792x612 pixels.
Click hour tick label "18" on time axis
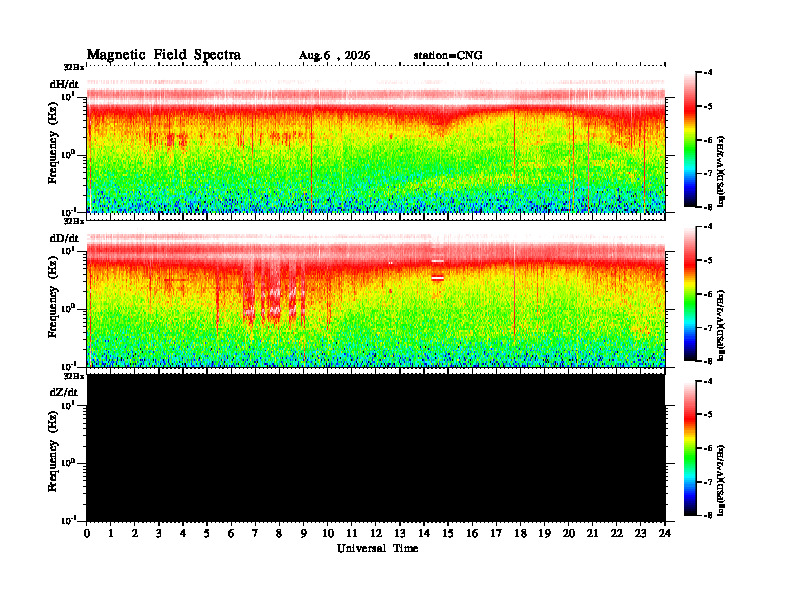(x=520, y=533)
